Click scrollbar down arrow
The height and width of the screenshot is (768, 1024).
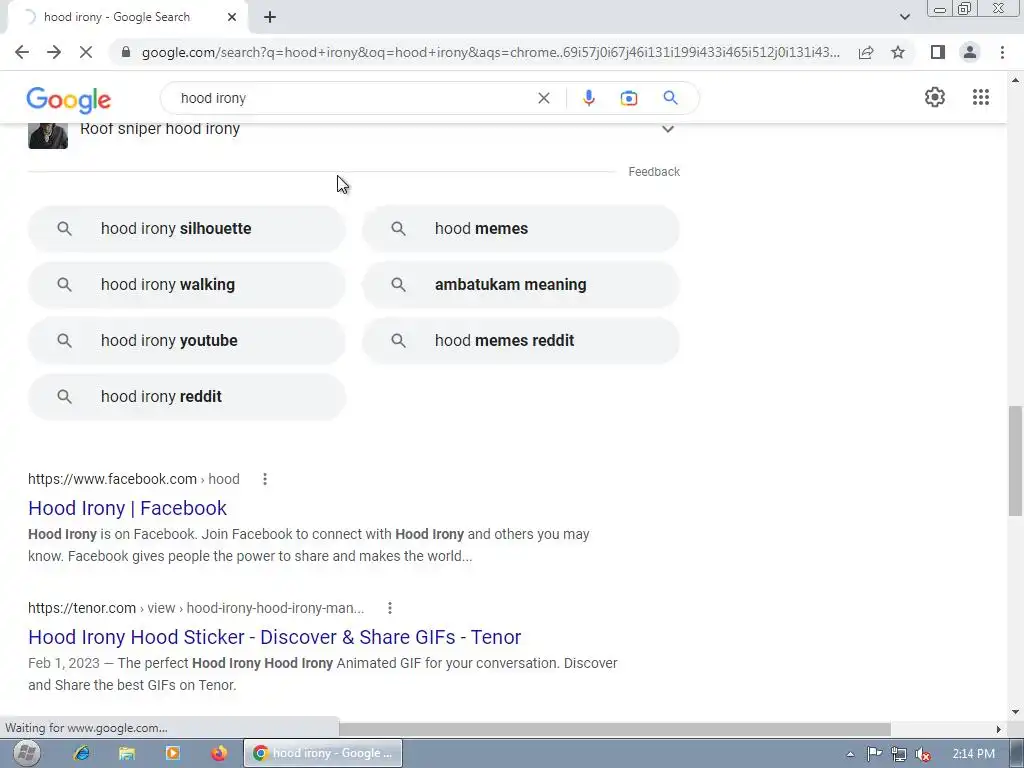pos(1015,712)
